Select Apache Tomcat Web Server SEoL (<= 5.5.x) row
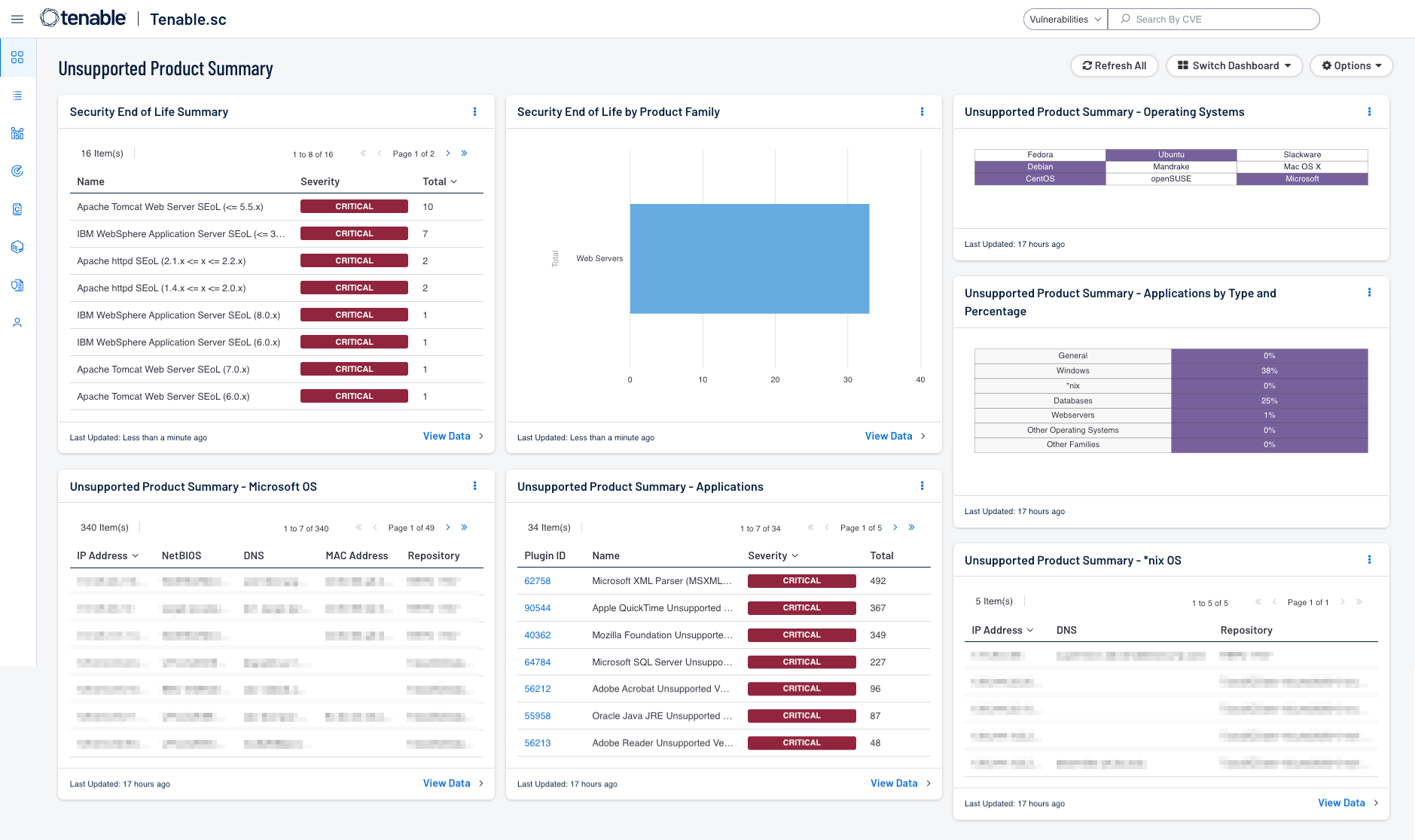Screen dimensions: 1415x840 [x=276, y=206]
